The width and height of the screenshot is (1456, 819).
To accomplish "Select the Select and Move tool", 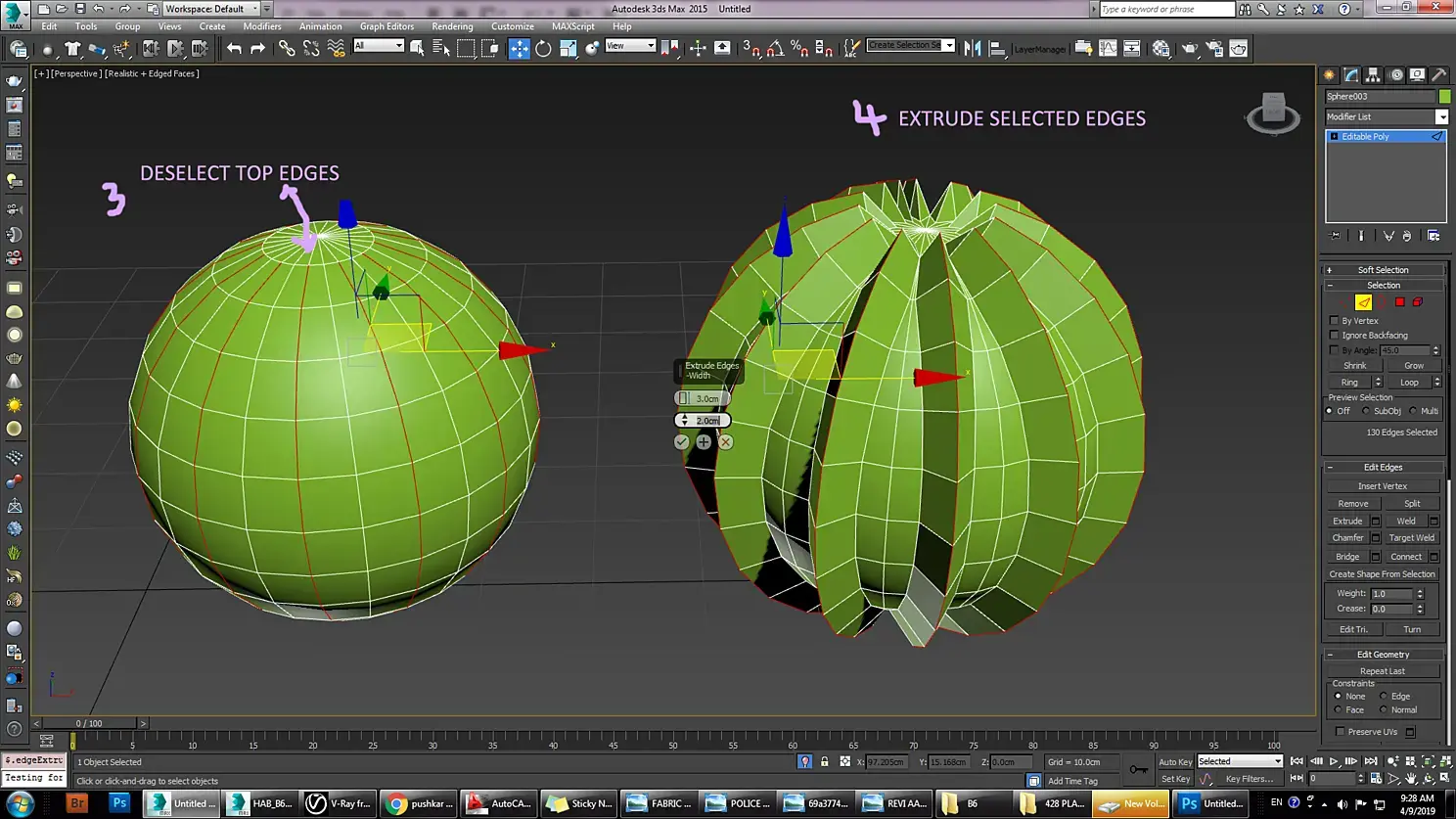I will point(519,48).
